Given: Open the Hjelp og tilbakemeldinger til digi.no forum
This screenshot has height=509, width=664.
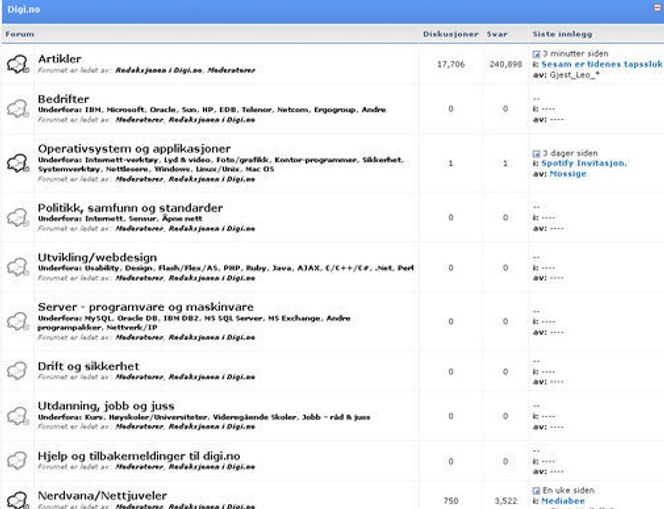Looking at the screenshot, I should click(x=139, y=456).
